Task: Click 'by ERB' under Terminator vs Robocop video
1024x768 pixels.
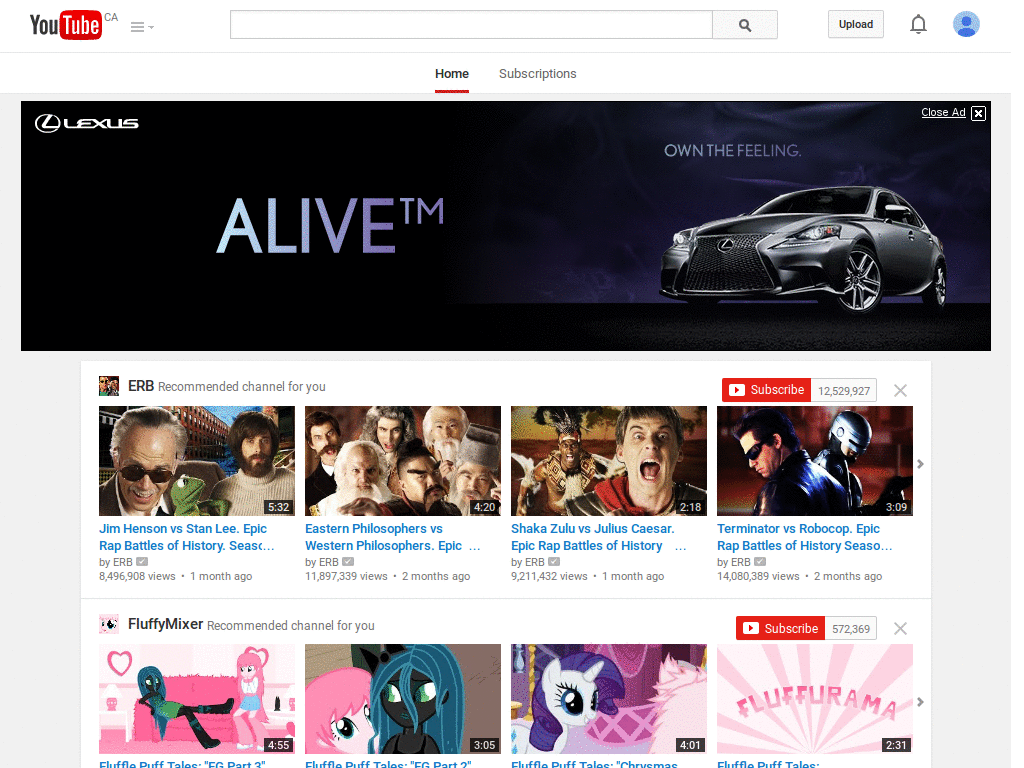Action: pyautogui.click(x=734, y=562)
